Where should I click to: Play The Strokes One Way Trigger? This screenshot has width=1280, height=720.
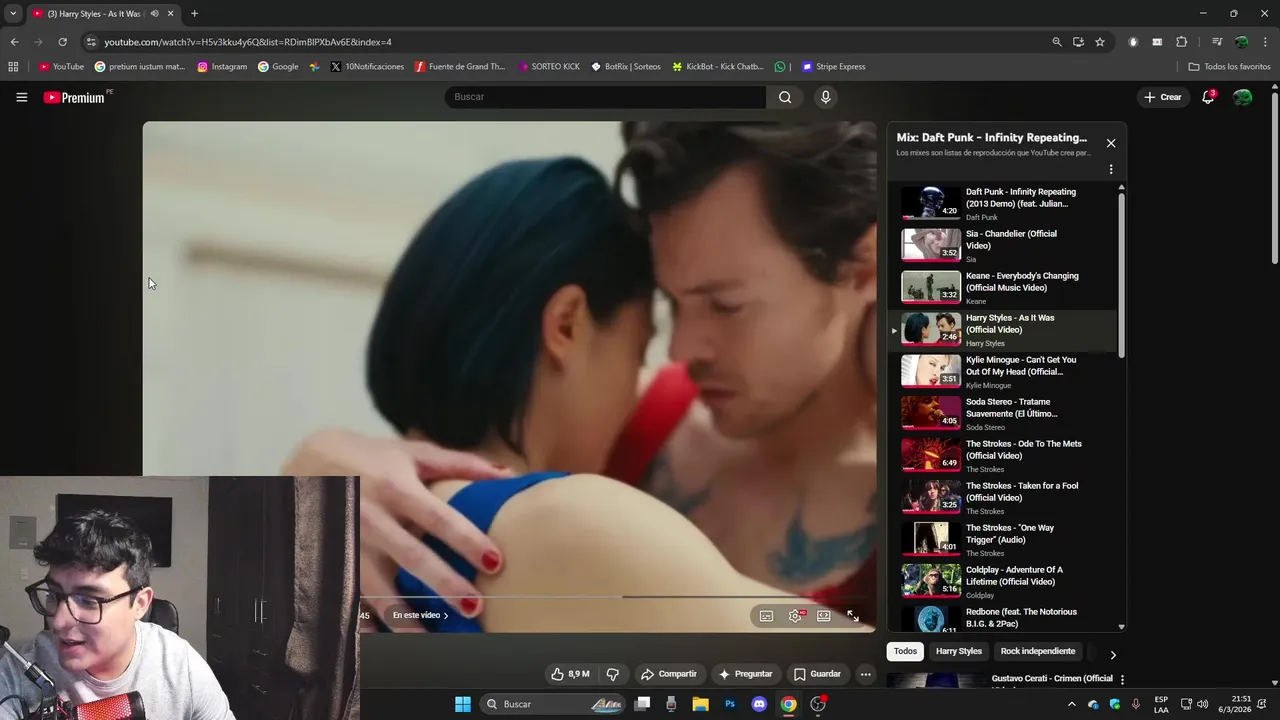(x=1000, y=539)
